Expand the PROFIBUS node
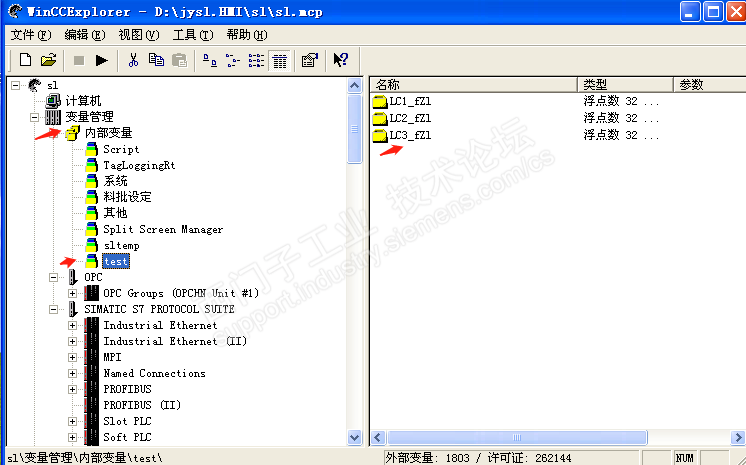 (x=72, y=389)
